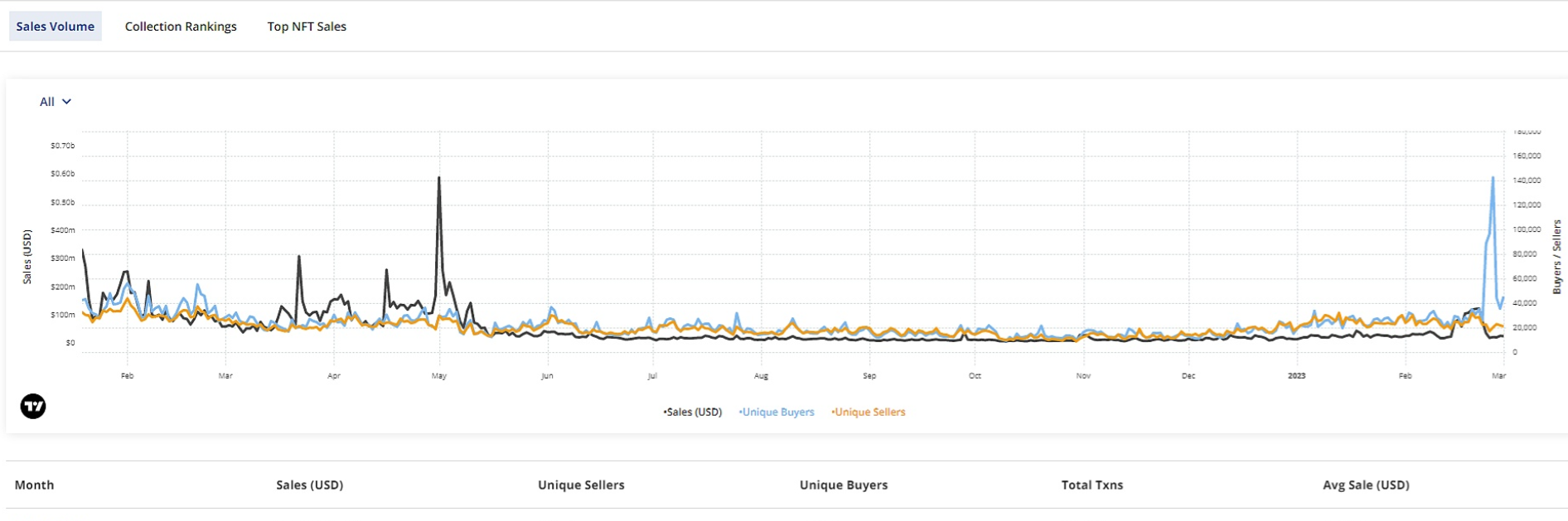Click the $0.60b label on the left axis

[x=62, y=174]
